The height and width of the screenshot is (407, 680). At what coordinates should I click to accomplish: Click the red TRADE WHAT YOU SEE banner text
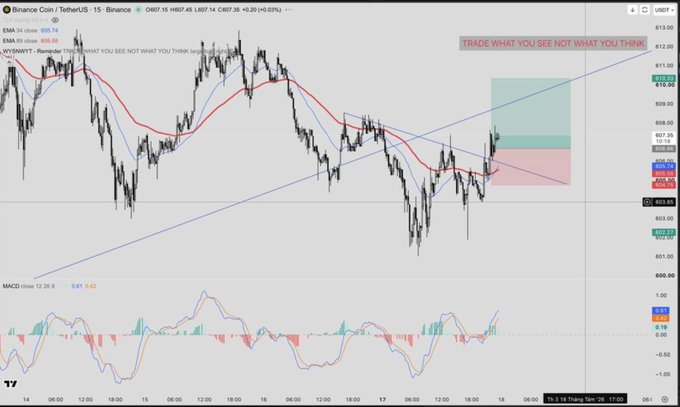(x=553, y=43)
